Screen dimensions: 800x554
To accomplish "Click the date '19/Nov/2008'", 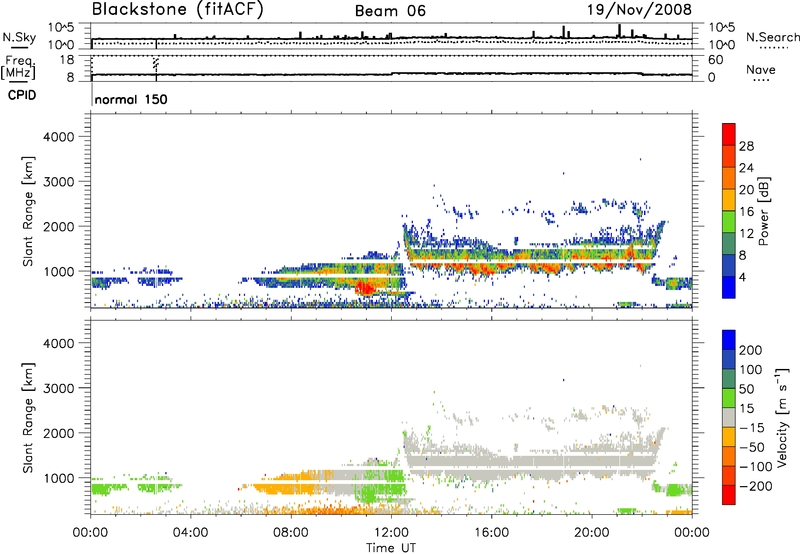I will [x=639, y=10].
